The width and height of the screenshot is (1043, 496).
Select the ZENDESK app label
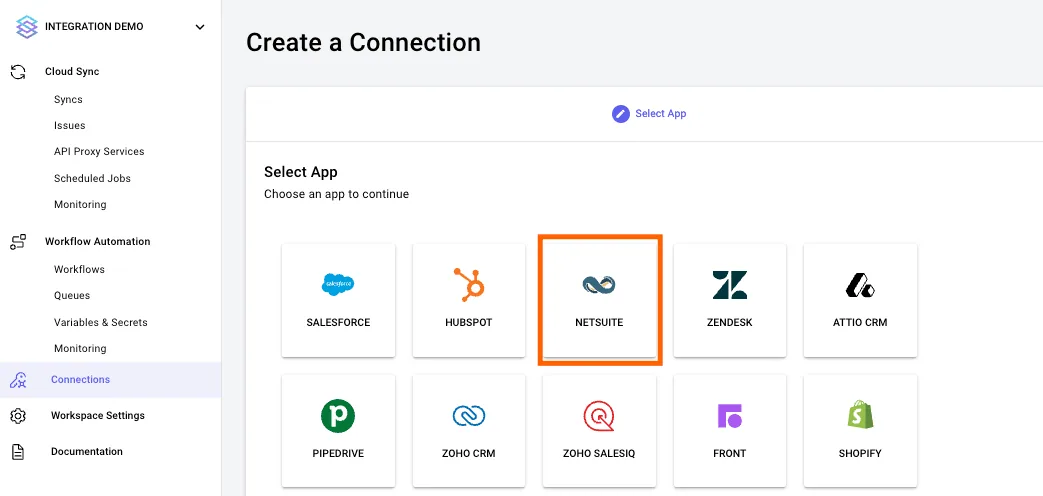pos(730,322)
